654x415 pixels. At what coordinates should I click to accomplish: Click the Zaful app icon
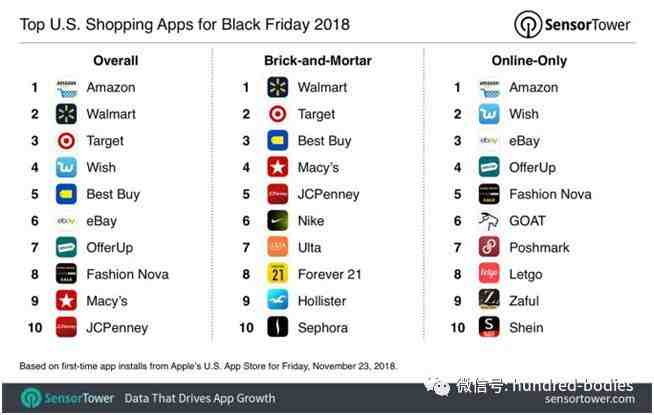(489, 301)
